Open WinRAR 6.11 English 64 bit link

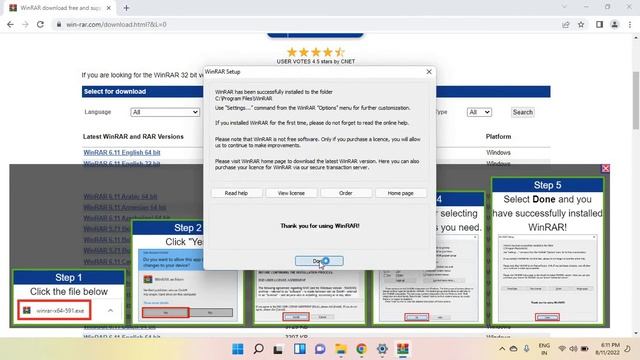pos(122,152)
